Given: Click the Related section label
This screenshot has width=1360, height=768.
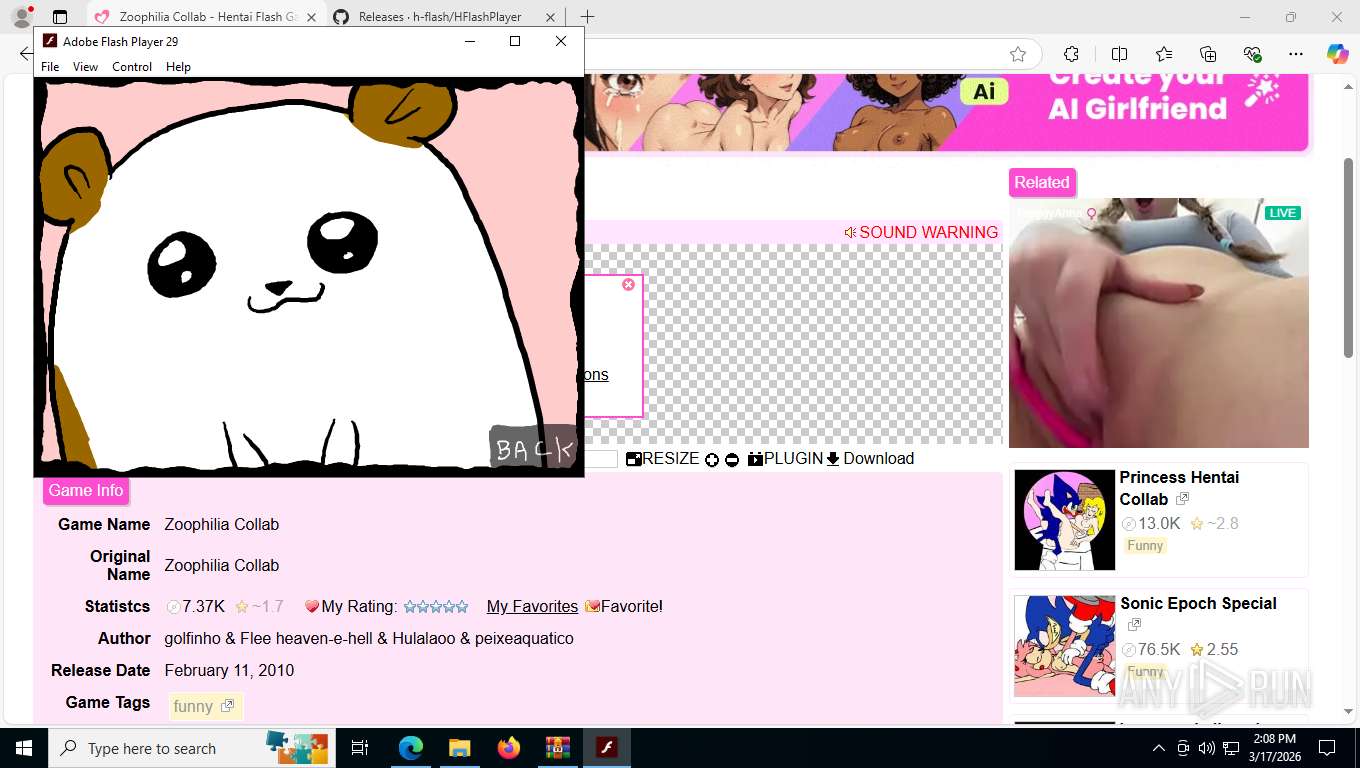Looking at the screenshot, I should (1042, 182).
